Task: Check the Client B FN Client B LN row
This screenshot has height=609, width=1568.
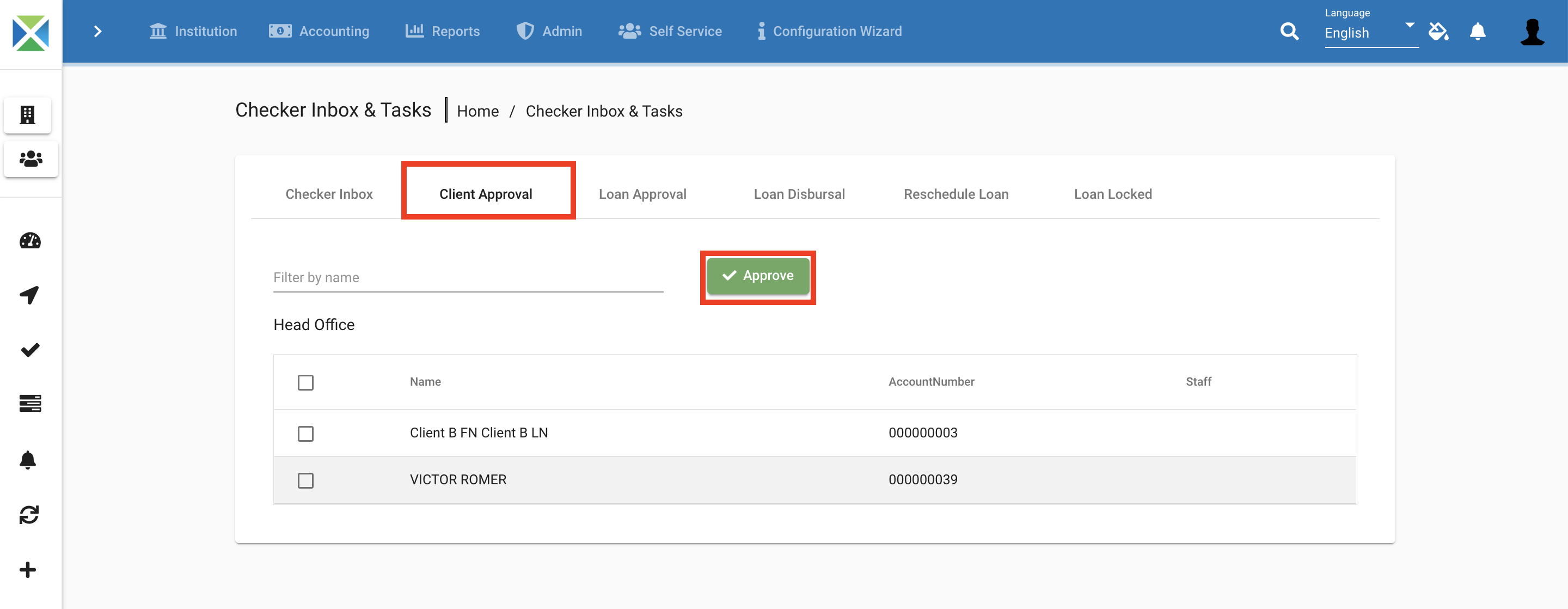Action: click(305, 434)
